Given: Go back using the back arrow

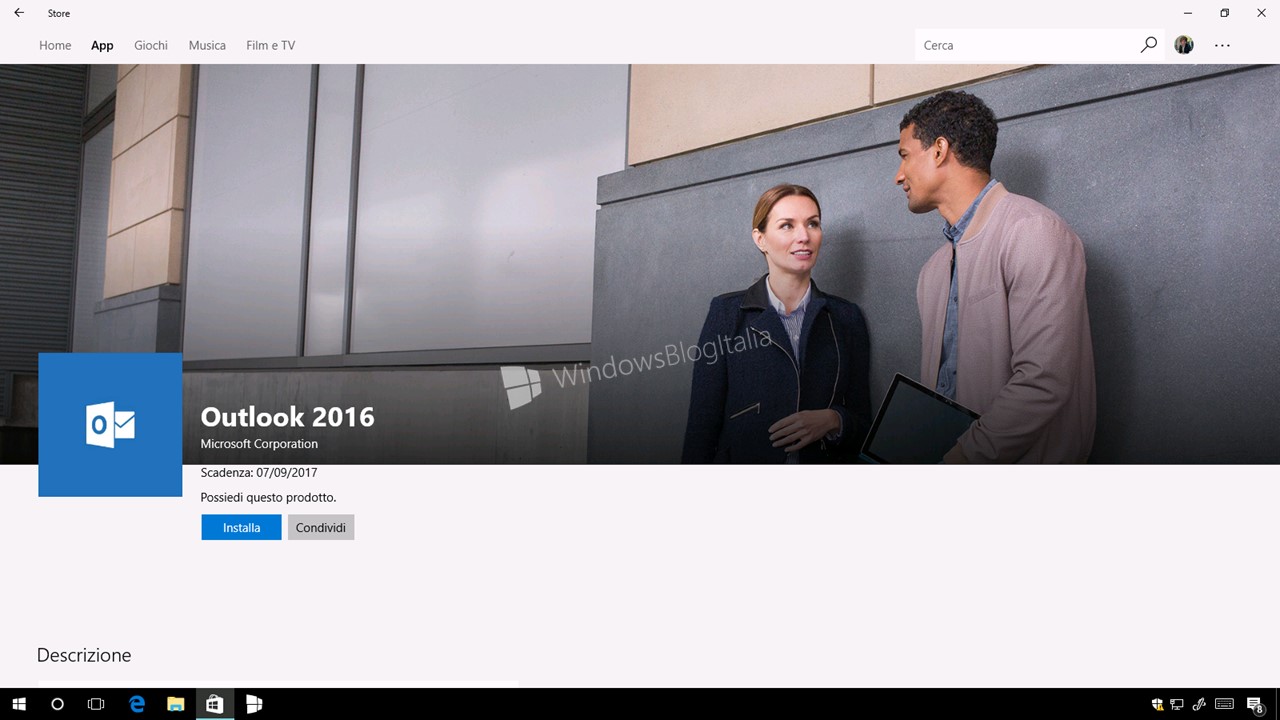Looking at the screenshot, I should click(x=19, y=13).
